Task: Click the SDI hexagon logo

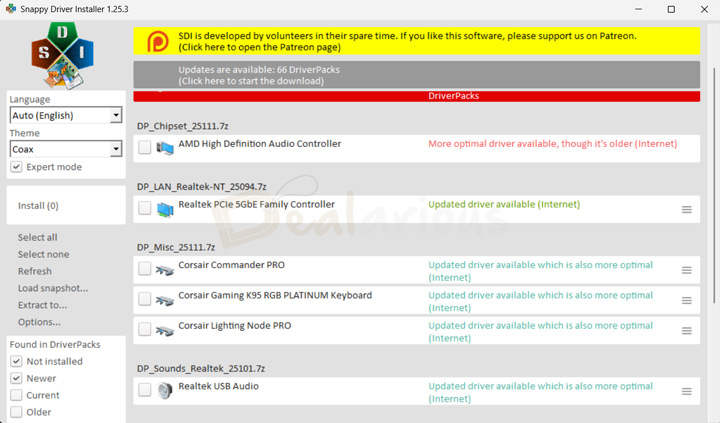Action: coord(62,55)
